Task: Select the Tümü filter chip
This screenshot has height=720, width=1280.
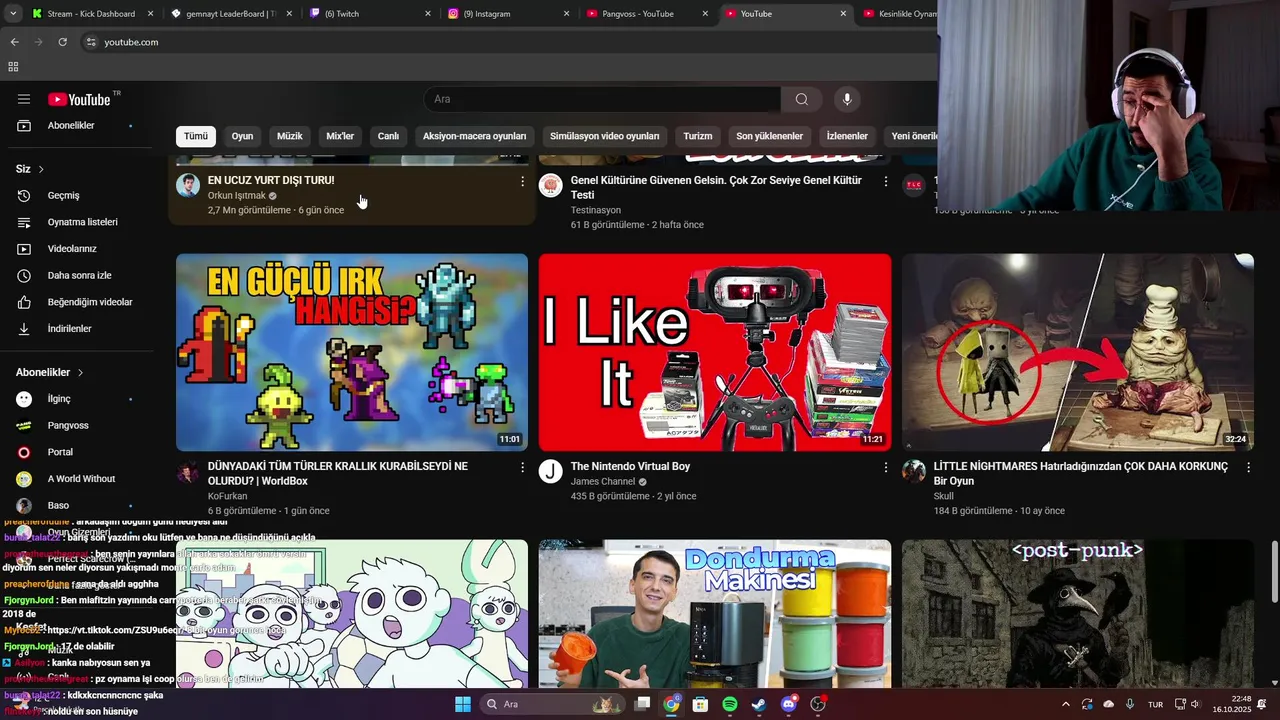Action: tap(196, 136)
